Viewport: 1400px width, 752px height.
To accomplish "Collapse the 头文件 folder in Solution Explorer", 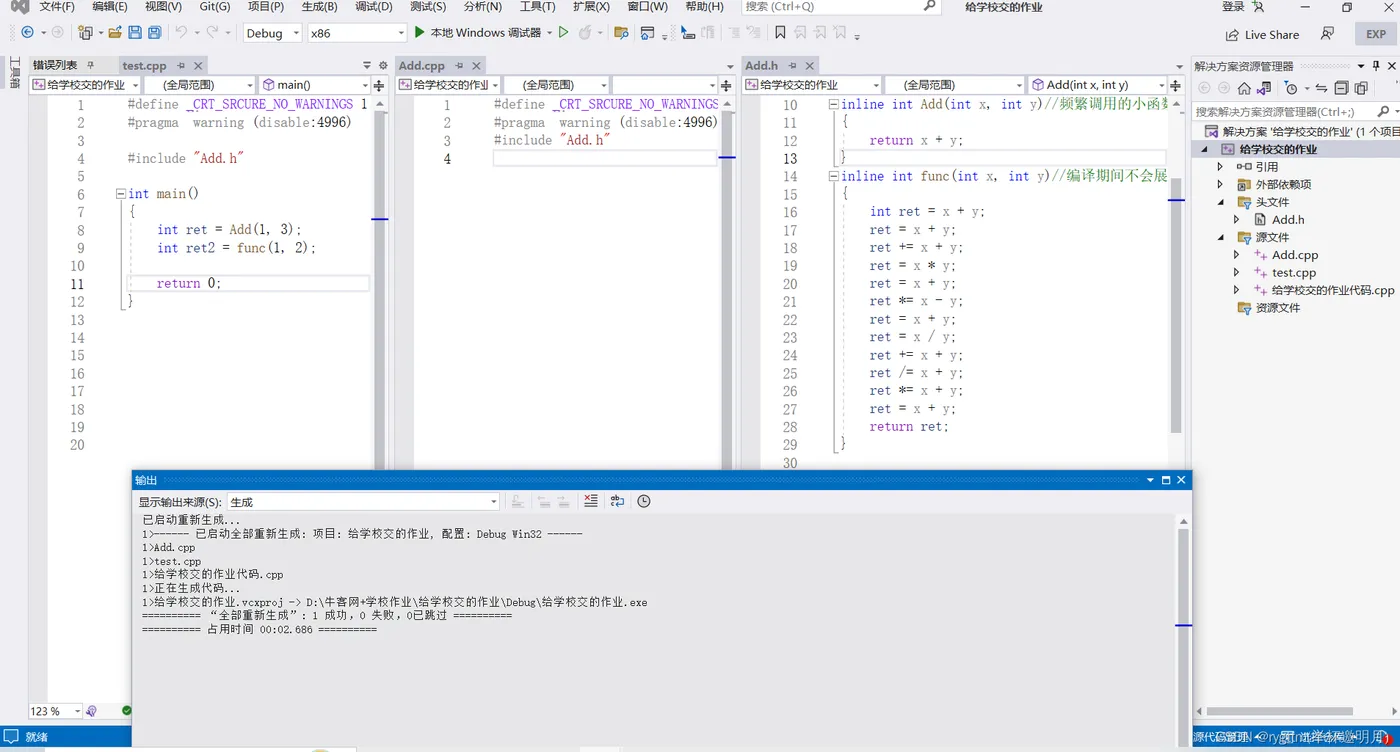I will coord(1220,202).
